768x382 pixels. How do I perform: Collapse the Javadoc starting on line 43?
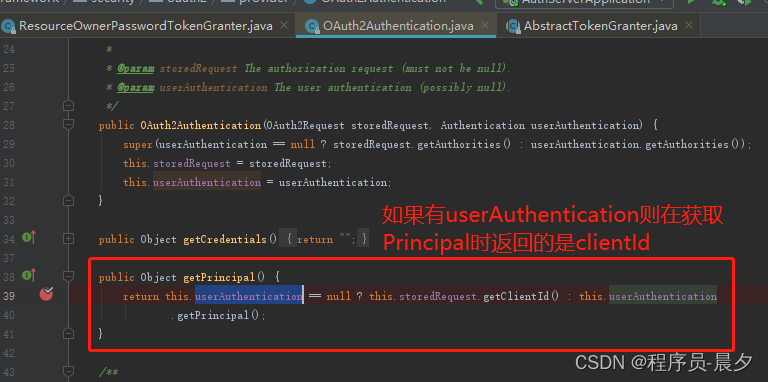[69, 372]
